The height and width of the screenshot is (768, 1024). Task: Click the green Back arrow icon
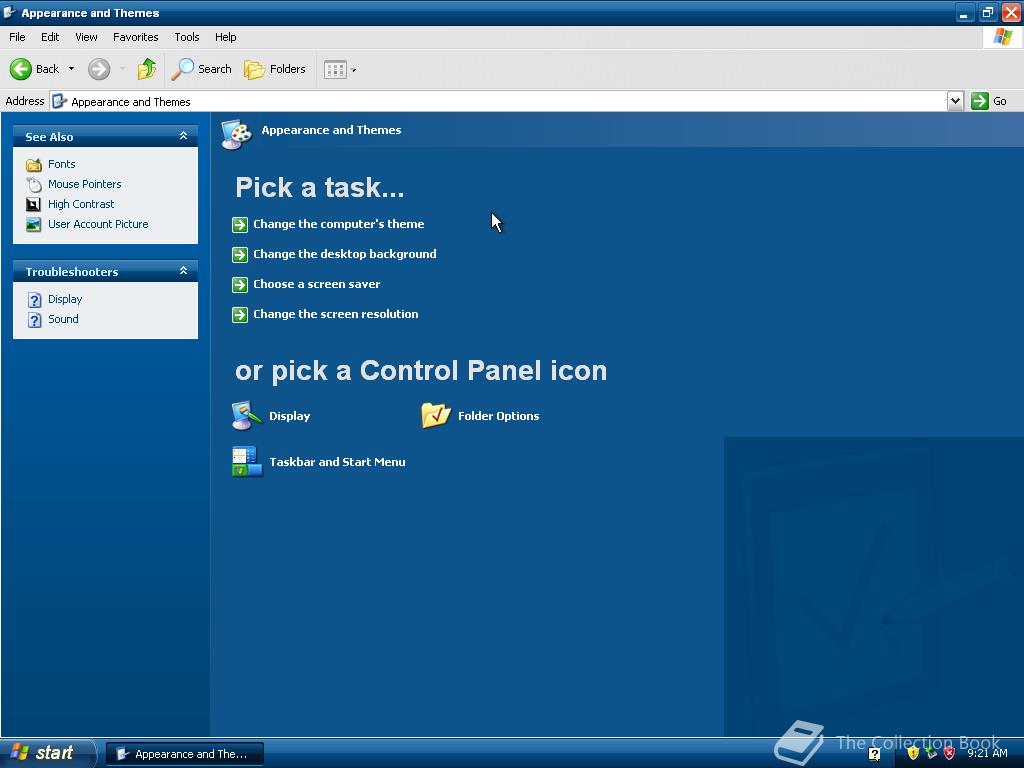coord(20,69)
